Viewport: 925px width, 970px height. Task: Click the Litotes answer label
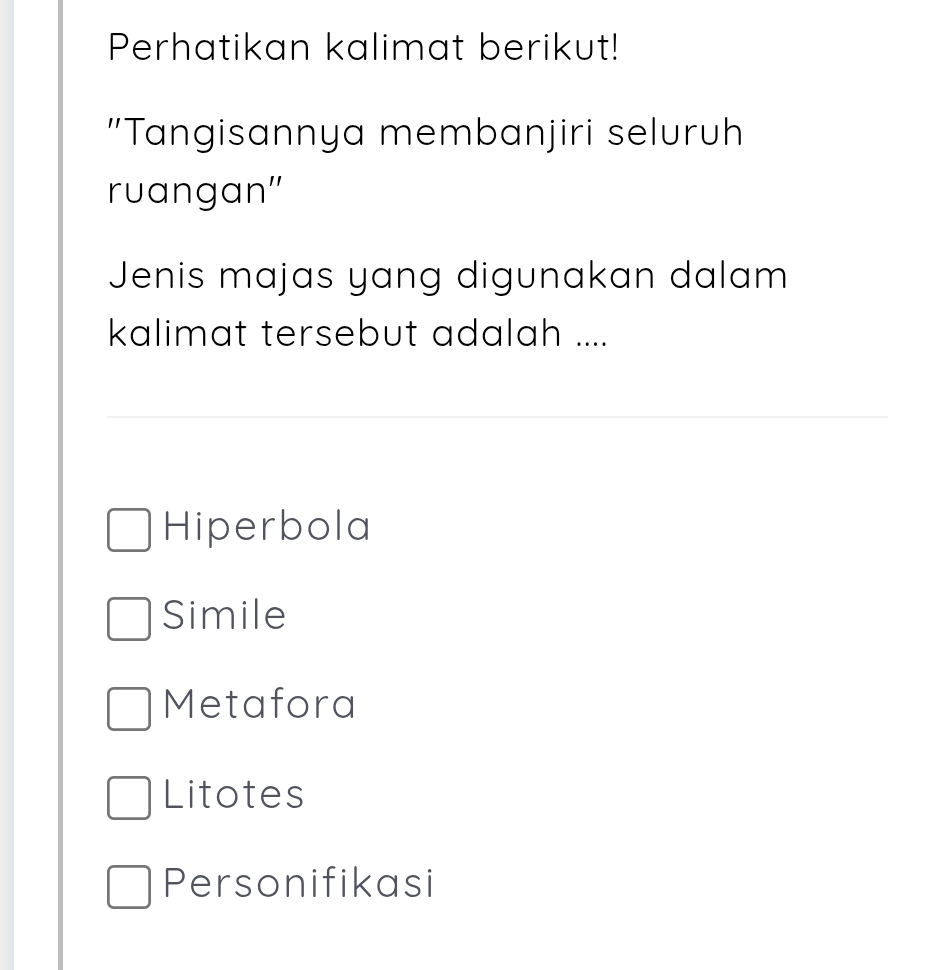(x=234, y=795)
